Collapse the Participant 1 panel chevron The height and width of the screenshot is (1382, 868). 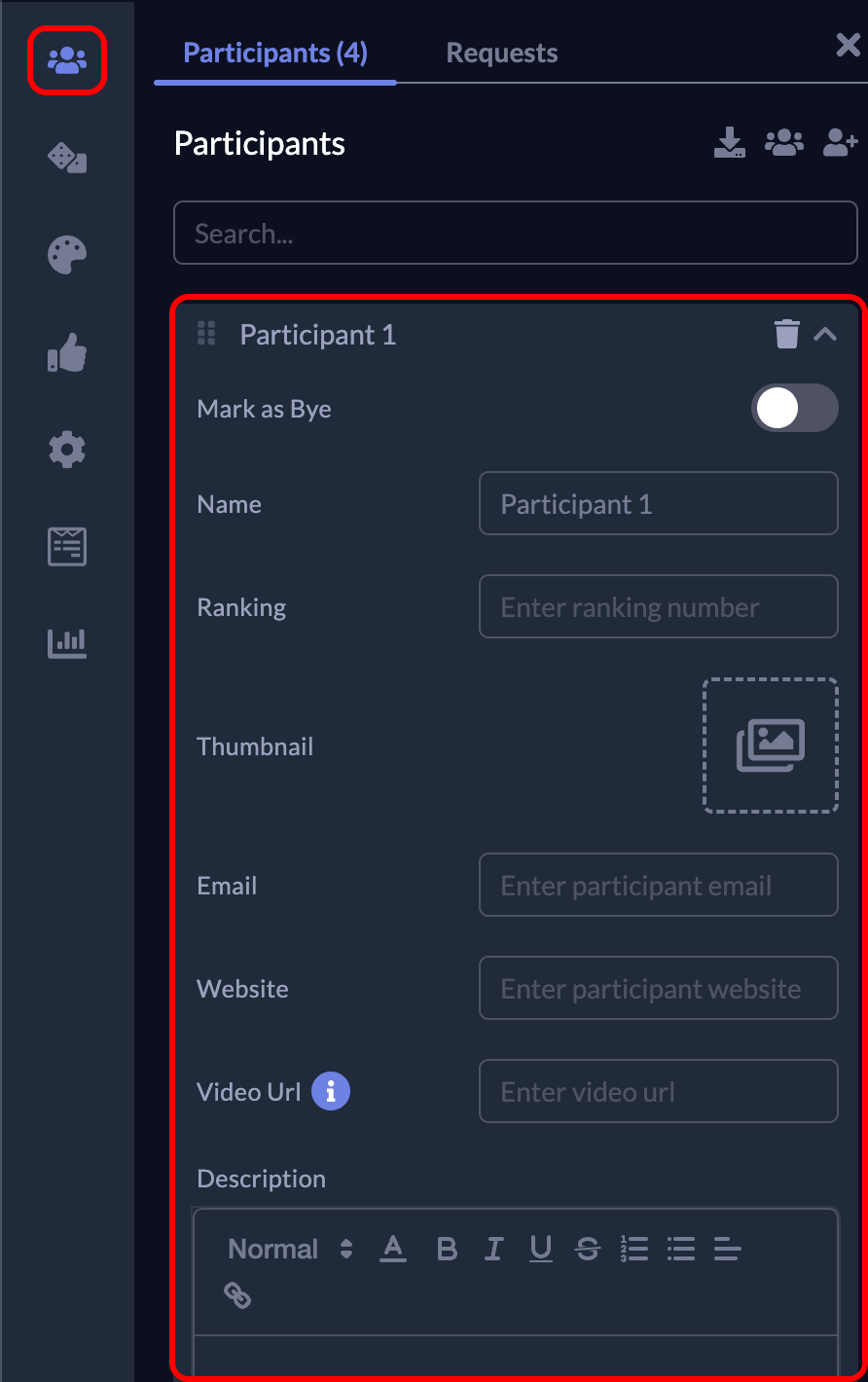825,334
